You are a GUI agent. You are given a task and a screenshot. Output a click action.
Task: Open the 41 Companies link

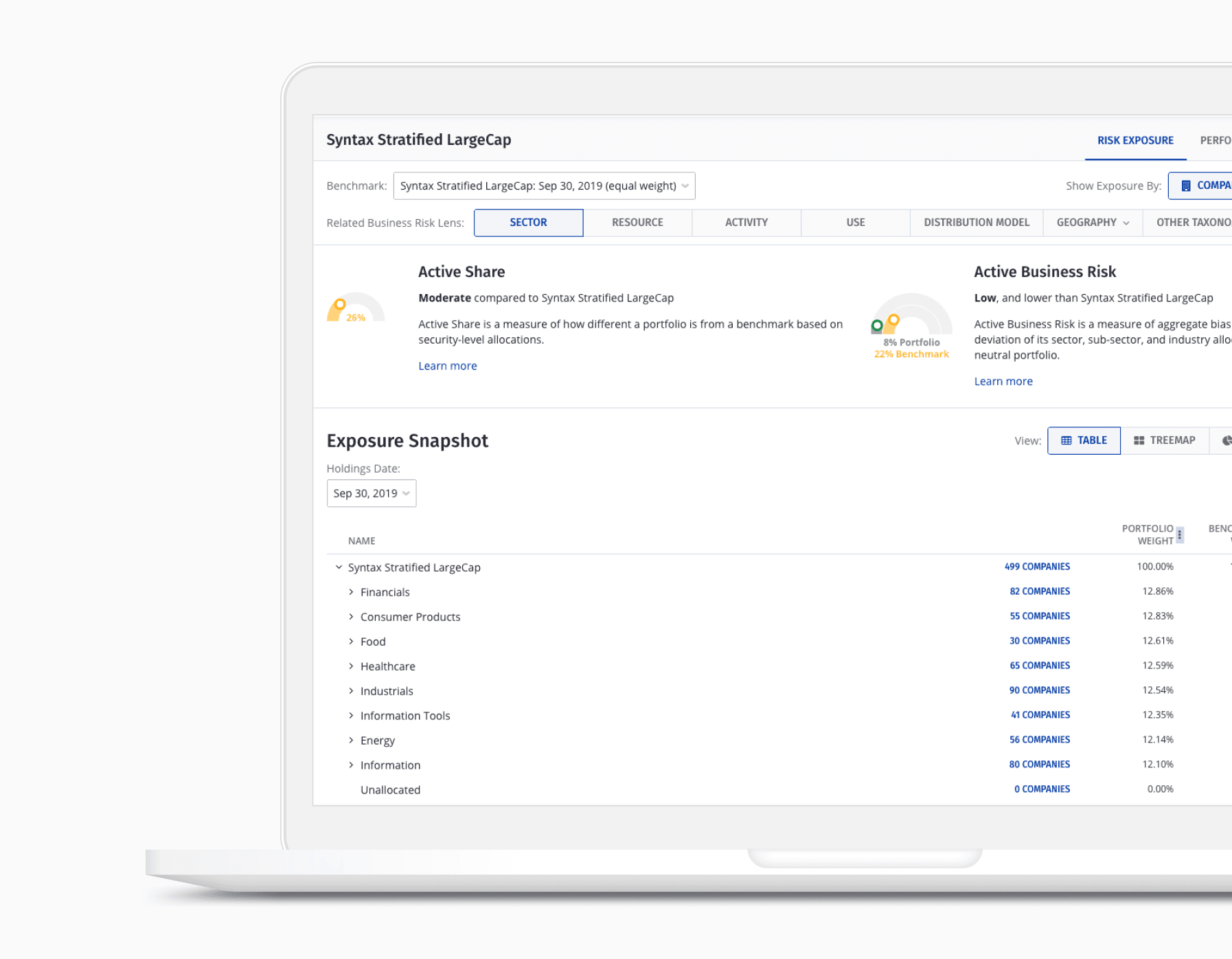tap(1040, 715)
